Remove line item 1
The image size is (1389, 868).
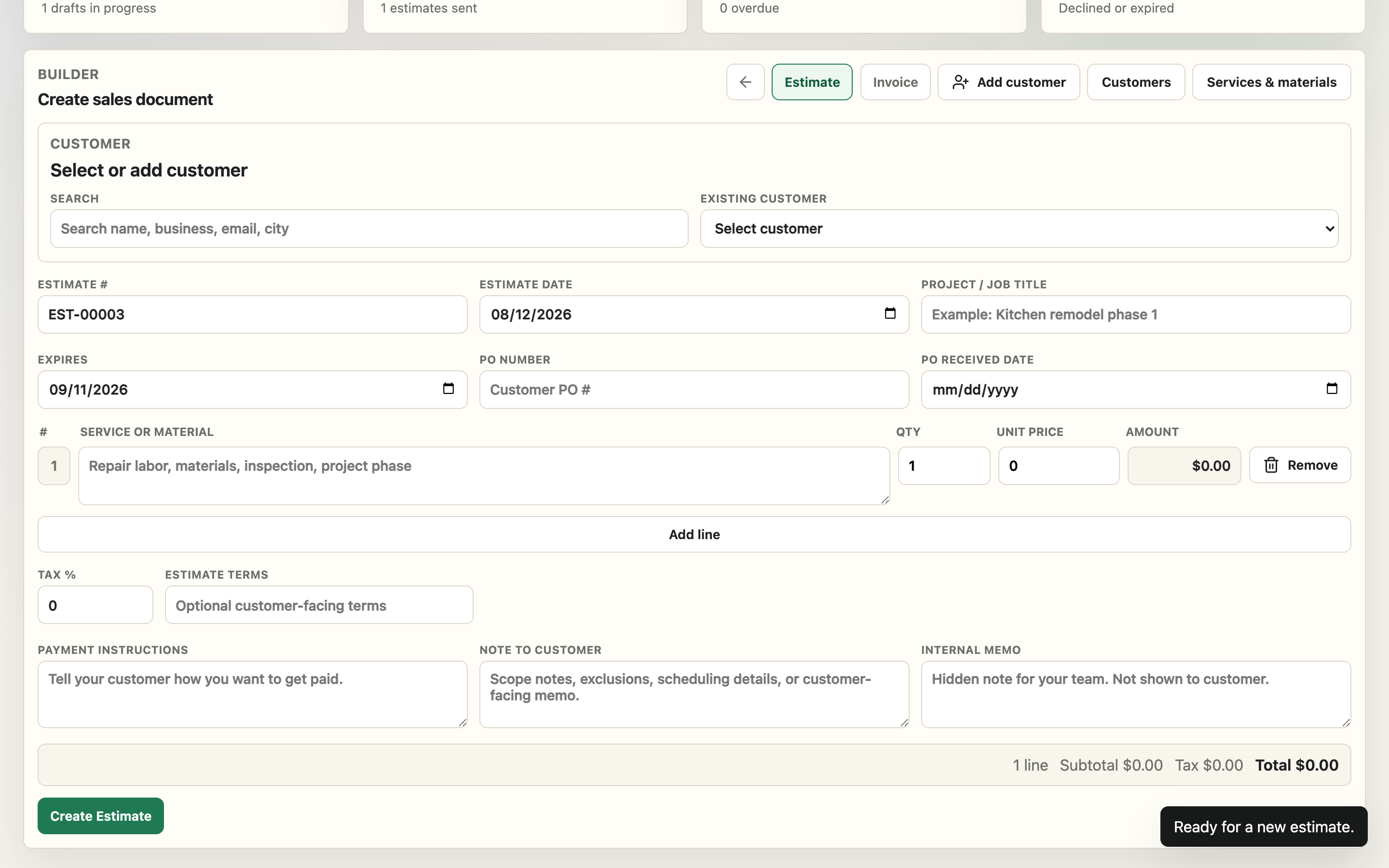1300,465
